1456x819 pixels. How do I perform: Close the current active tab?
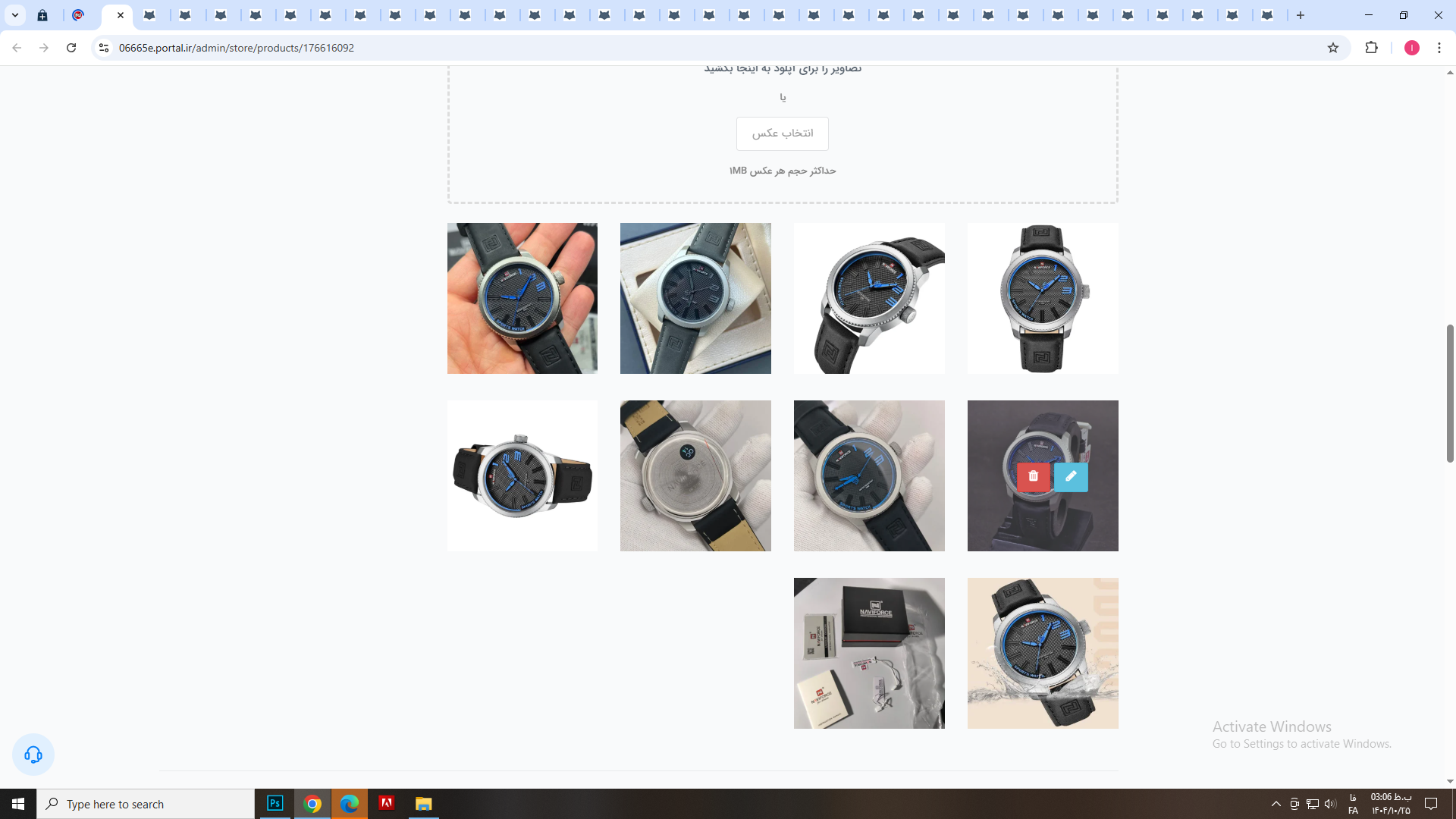[x=121, y=15]
